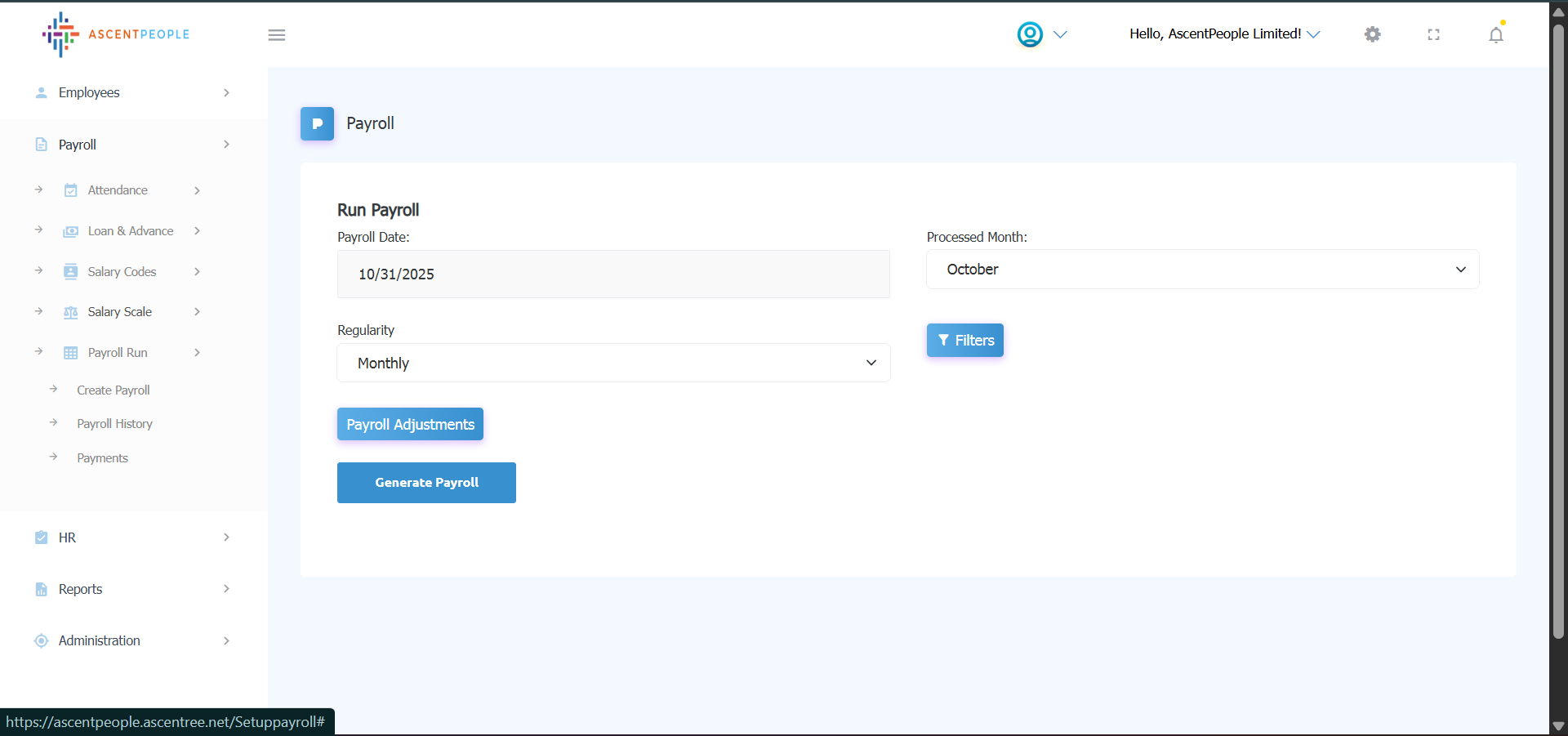Click the Salary Scale balance icon
This screenshot has height=736, width=1568.
(71, 312)
